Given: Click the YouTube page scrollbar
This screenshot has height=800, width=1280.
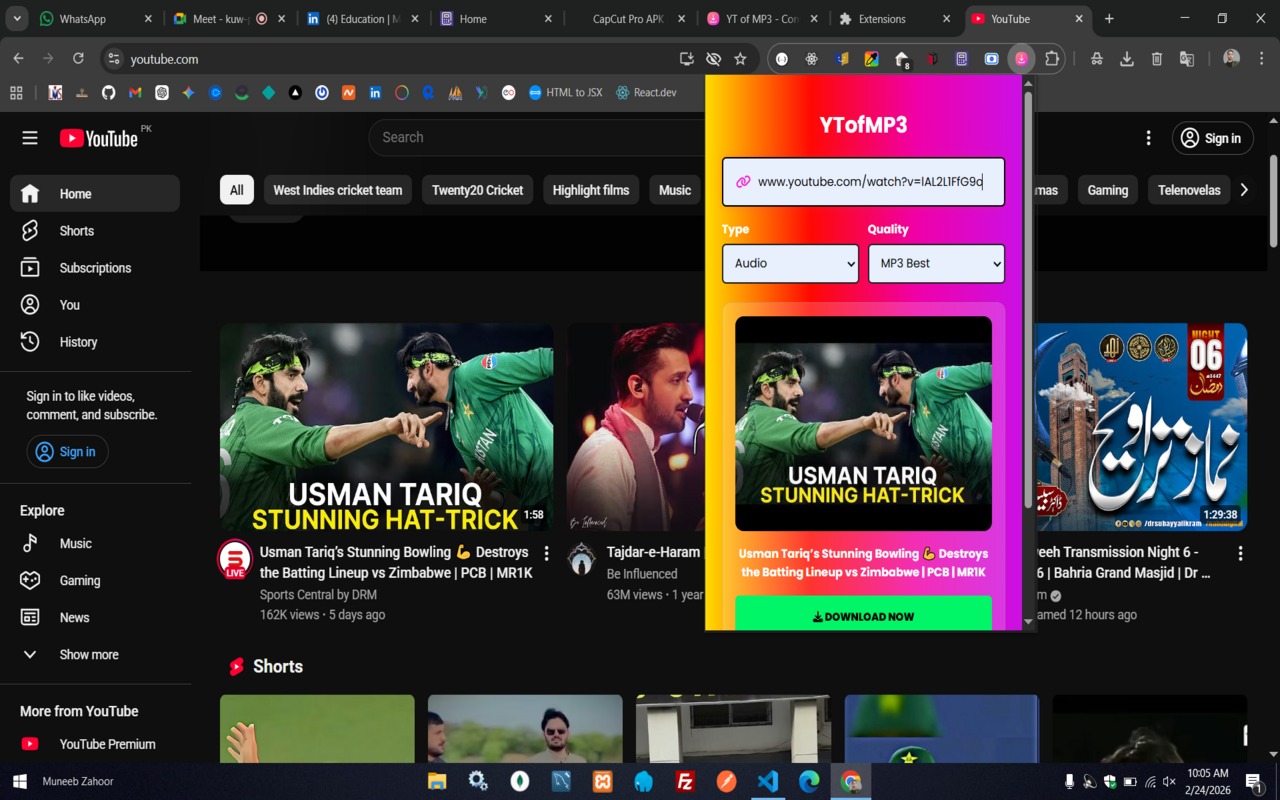Looking at the screenshot, I should click(x=1273, y=200).
